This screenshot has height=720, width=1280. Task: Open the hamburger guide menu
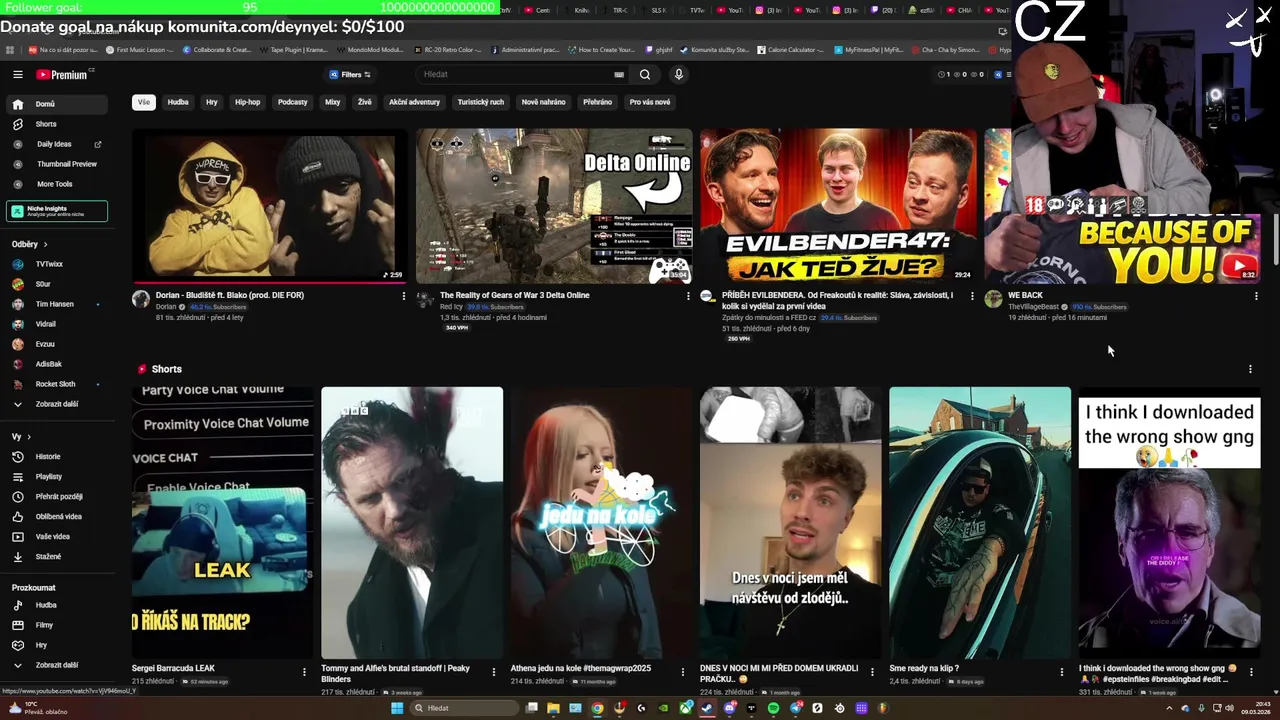click(18, 75)
